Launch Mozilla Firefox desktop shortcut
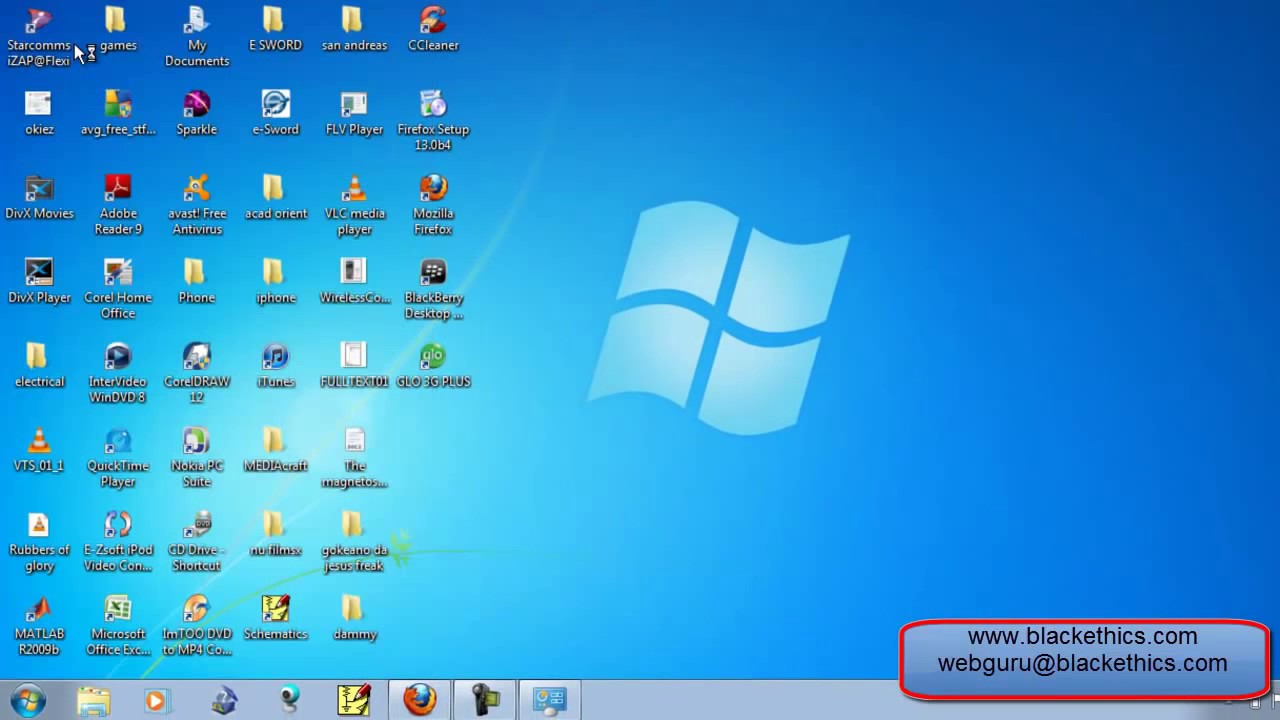The height and width of the screenshot is (720, 1280). click(433, 205)
